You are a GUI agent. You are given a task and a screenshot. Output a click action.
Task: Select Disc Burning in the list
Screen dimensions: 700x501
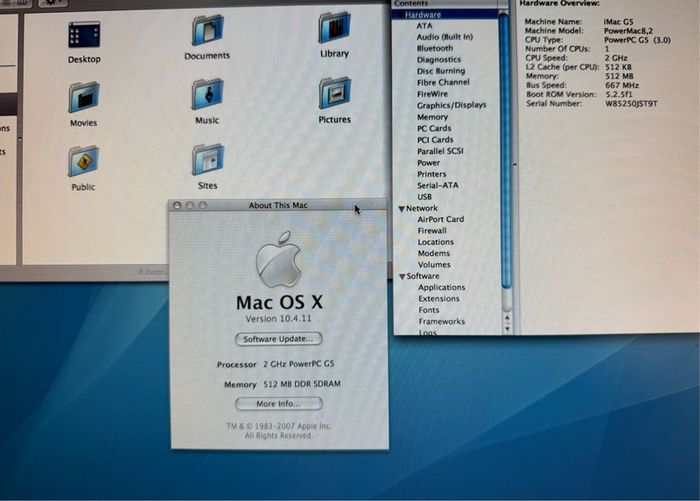tap(441, 71)
